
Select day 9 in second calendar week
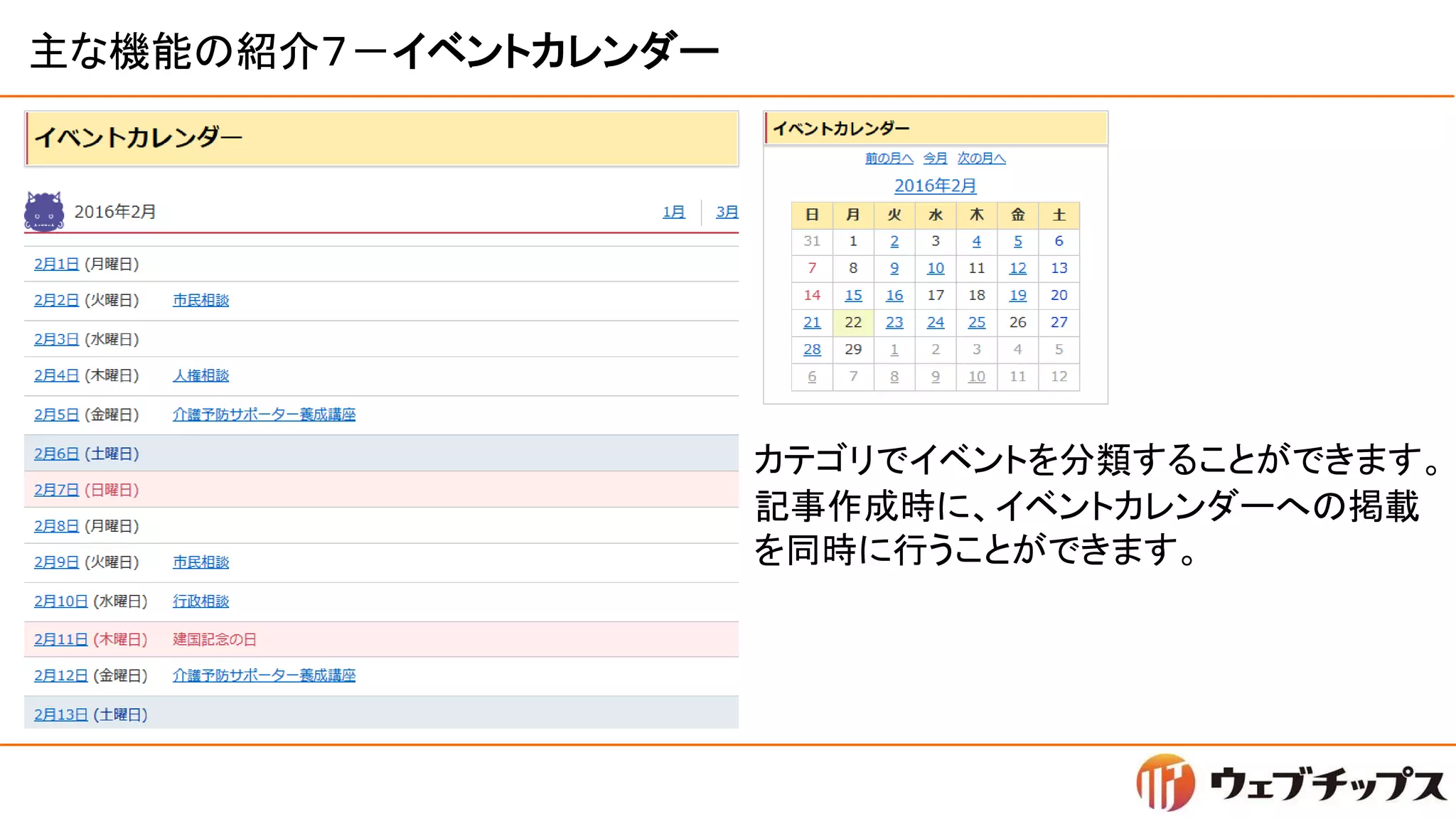pyautogui.click(x=894, y=269)
